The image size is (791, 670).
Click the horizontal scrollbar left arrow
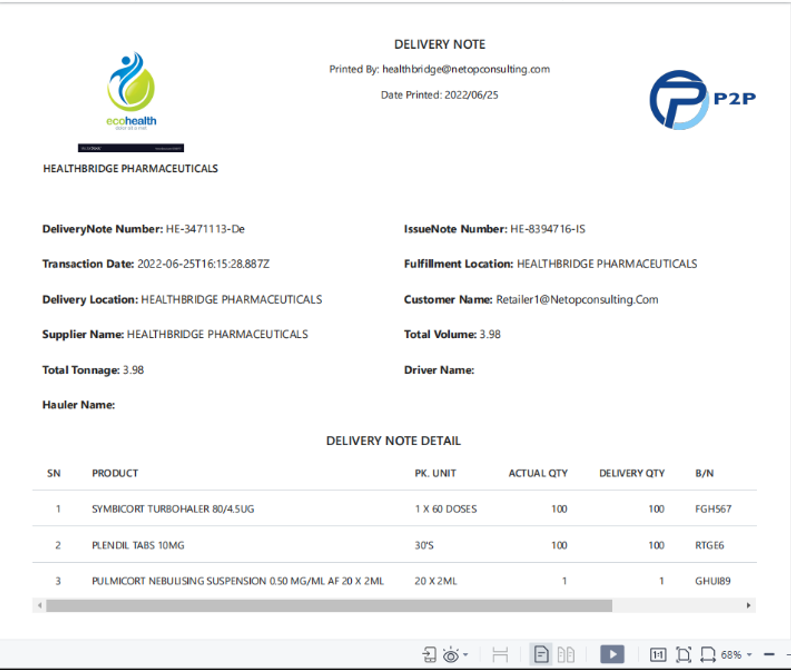[x=39, y=605]
